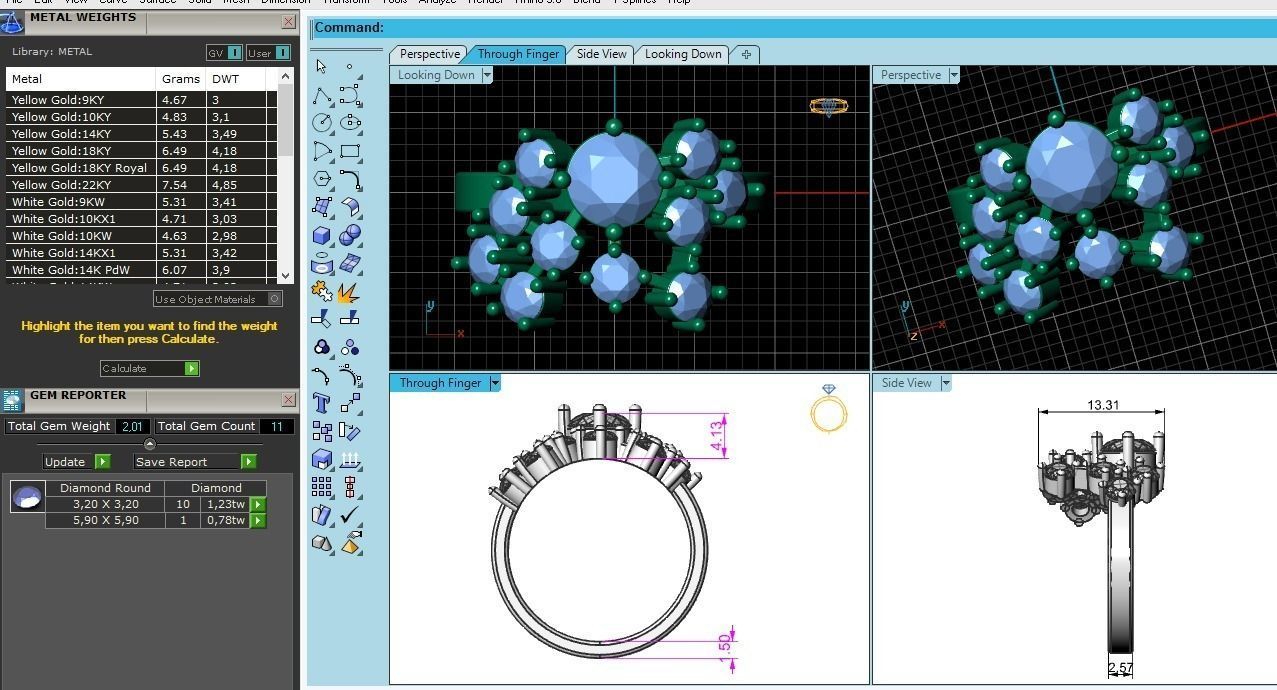This screenshot has width=1277, height=690.
Task: Select the Yellow Gold:18KY Royal row
Action: (x=141, y=168)
